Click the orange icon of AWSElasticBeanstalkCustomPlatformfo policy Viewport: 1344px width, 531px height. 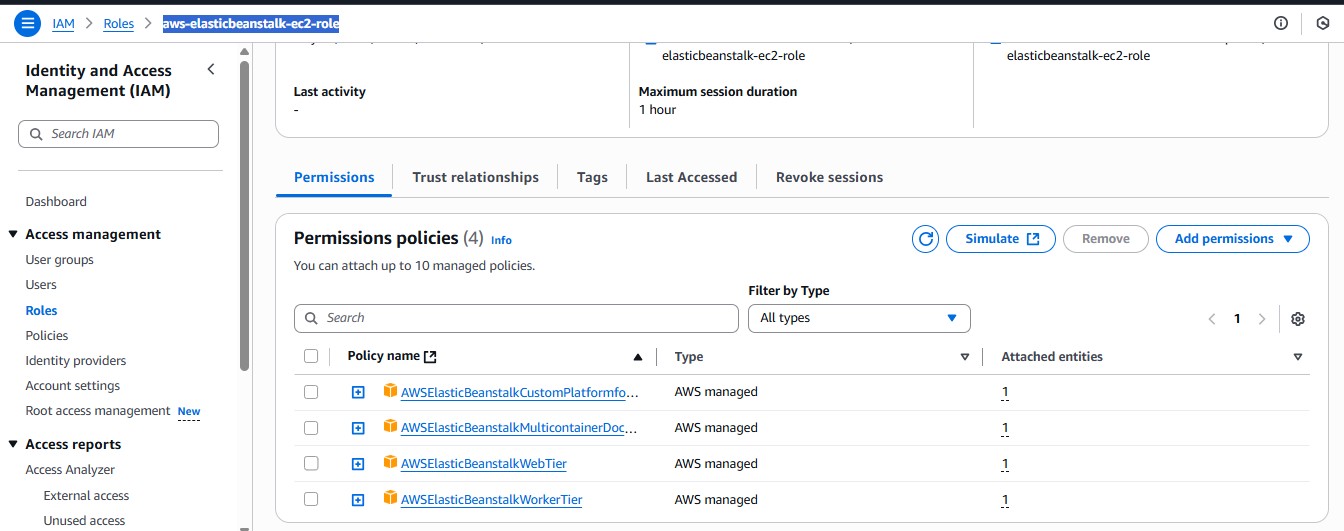click(x=390, y=391)
